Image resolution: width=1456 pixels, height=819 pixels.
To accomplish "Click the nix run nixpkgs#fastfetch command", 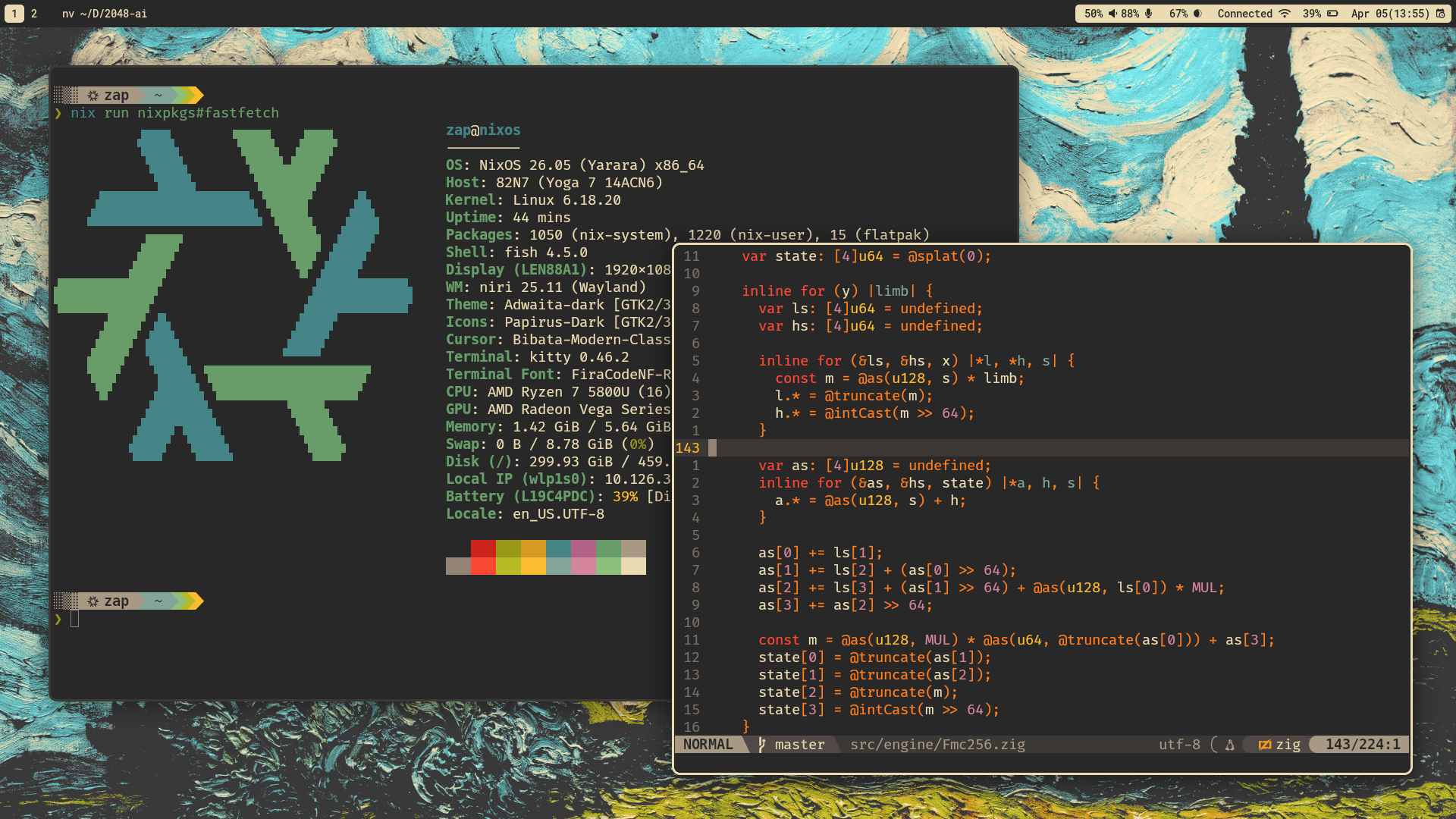I will pos(174,113).
